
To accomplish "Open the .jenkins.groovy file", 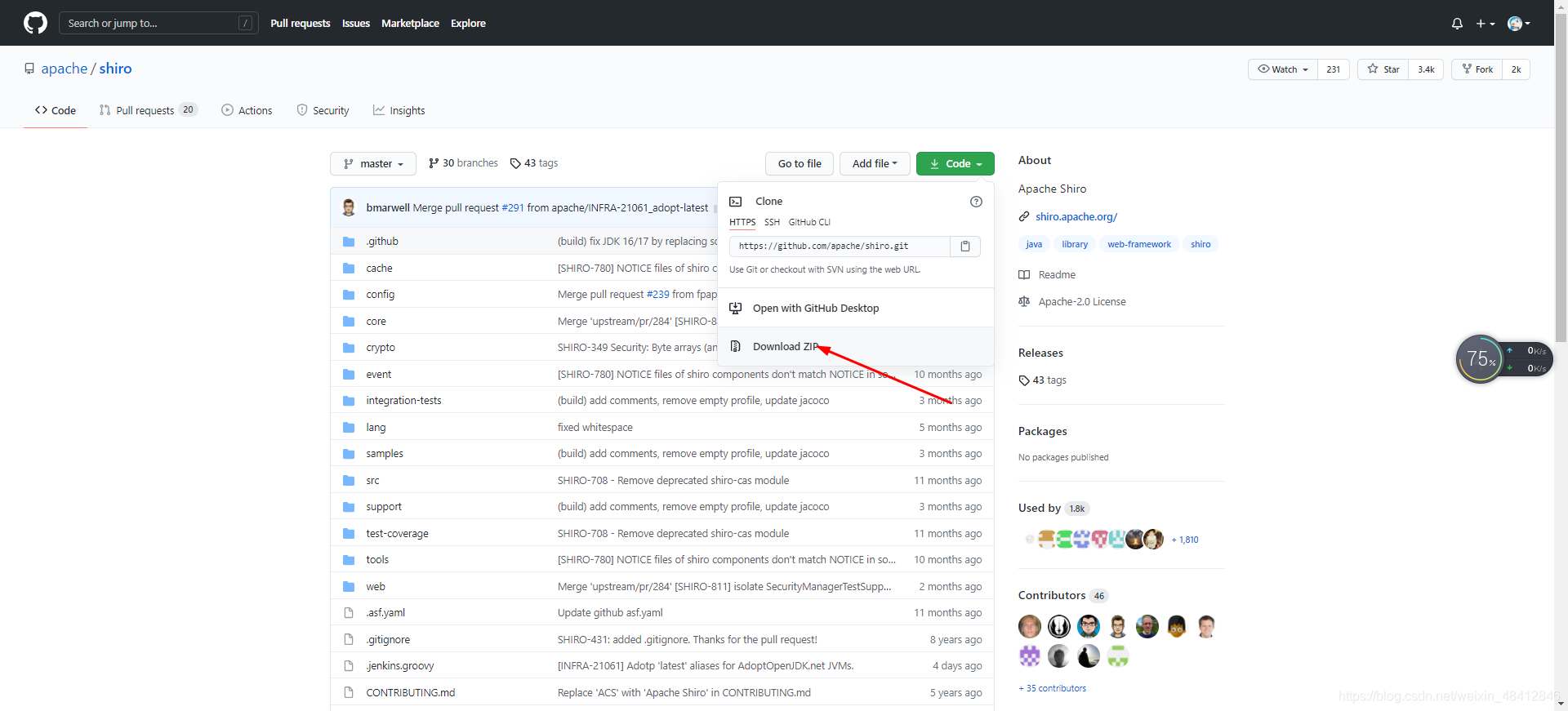I will [x=400, y=666].
